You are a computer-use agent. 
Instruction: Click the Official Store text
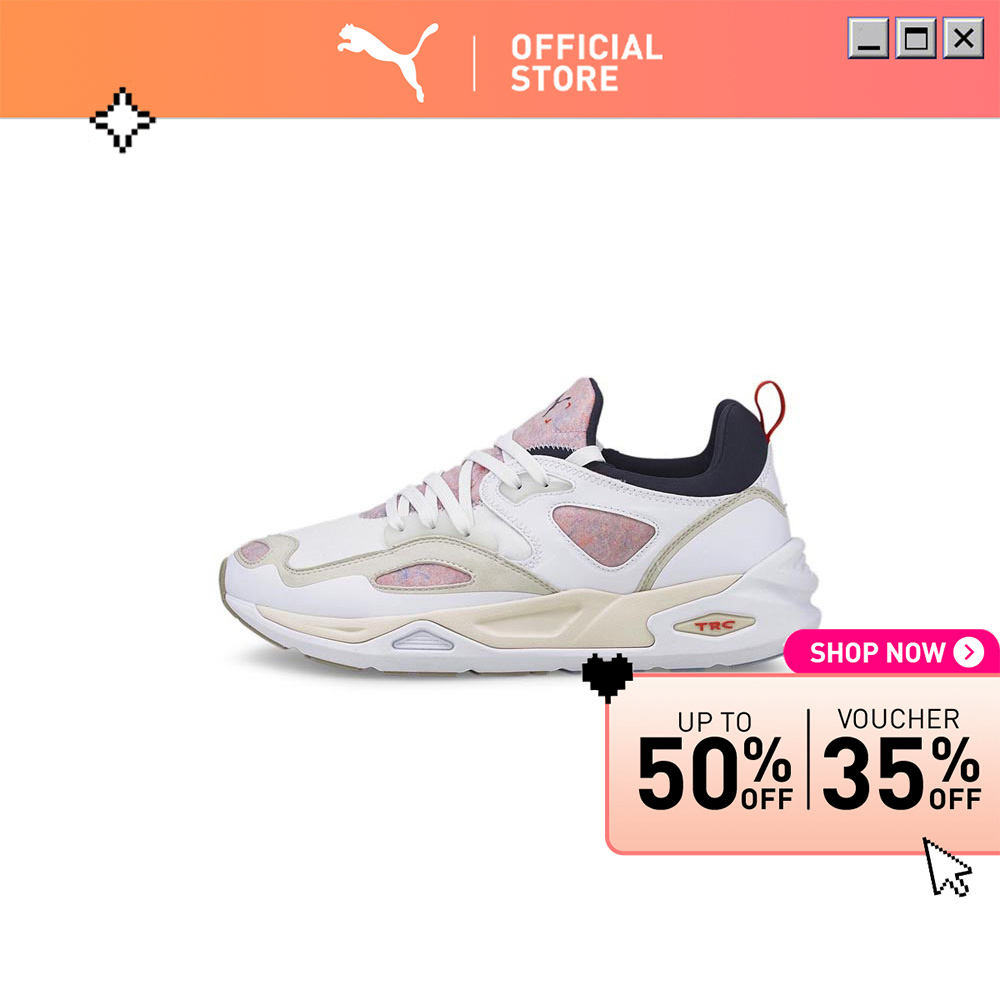(586, 63)
